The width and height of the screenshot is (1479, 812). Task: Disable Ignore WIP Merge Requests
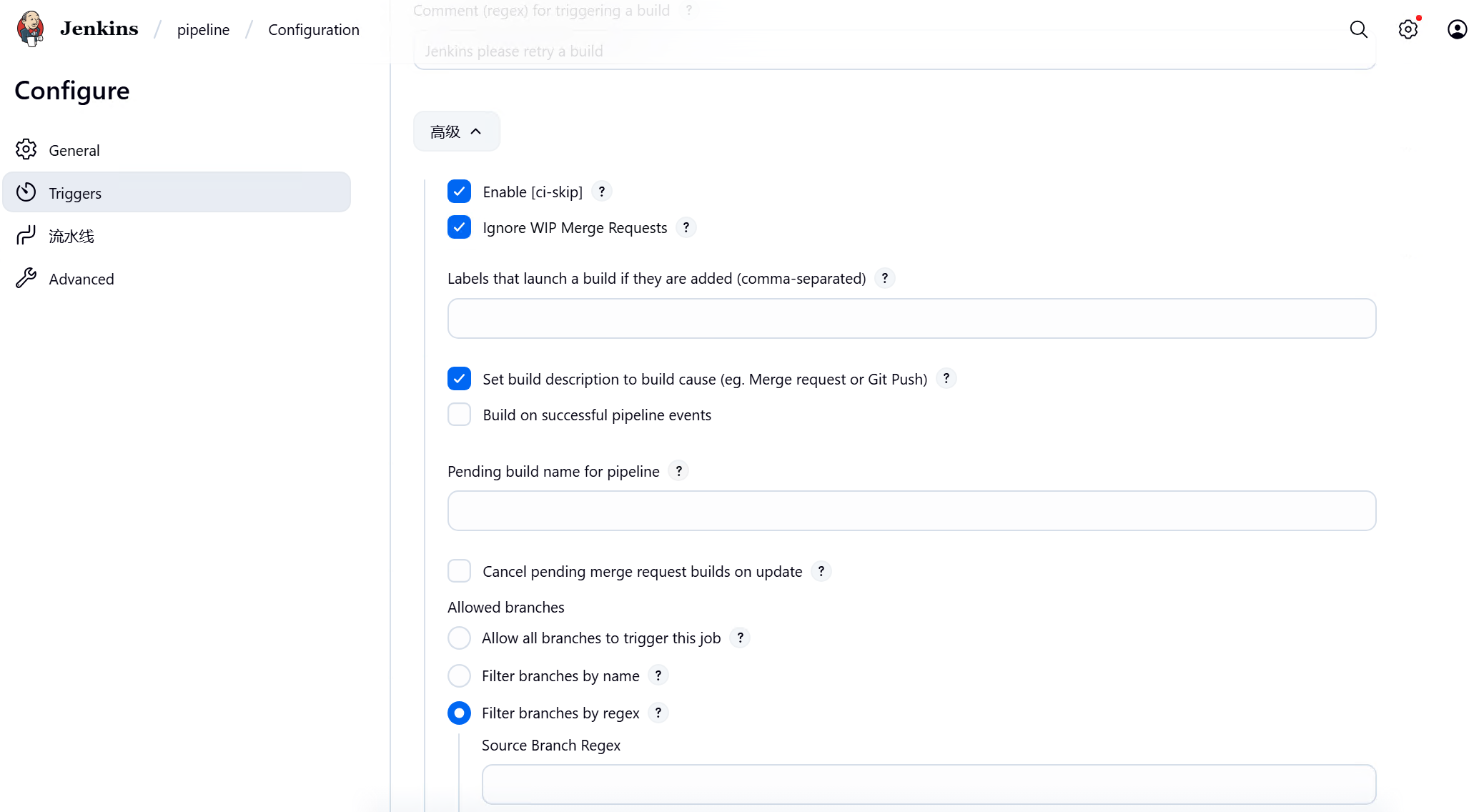tap(459, 227)
